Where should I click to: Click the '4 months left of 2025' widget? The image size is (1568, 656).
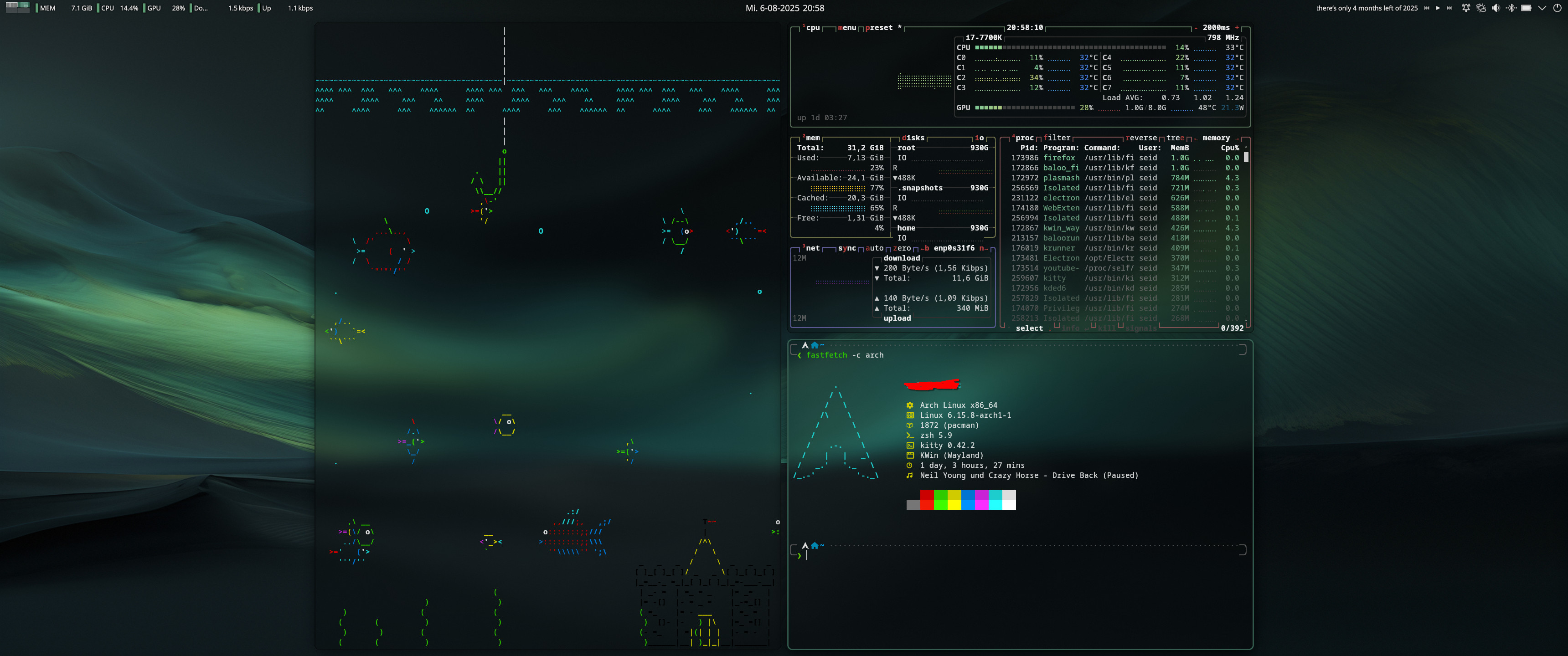(1367, 8)
